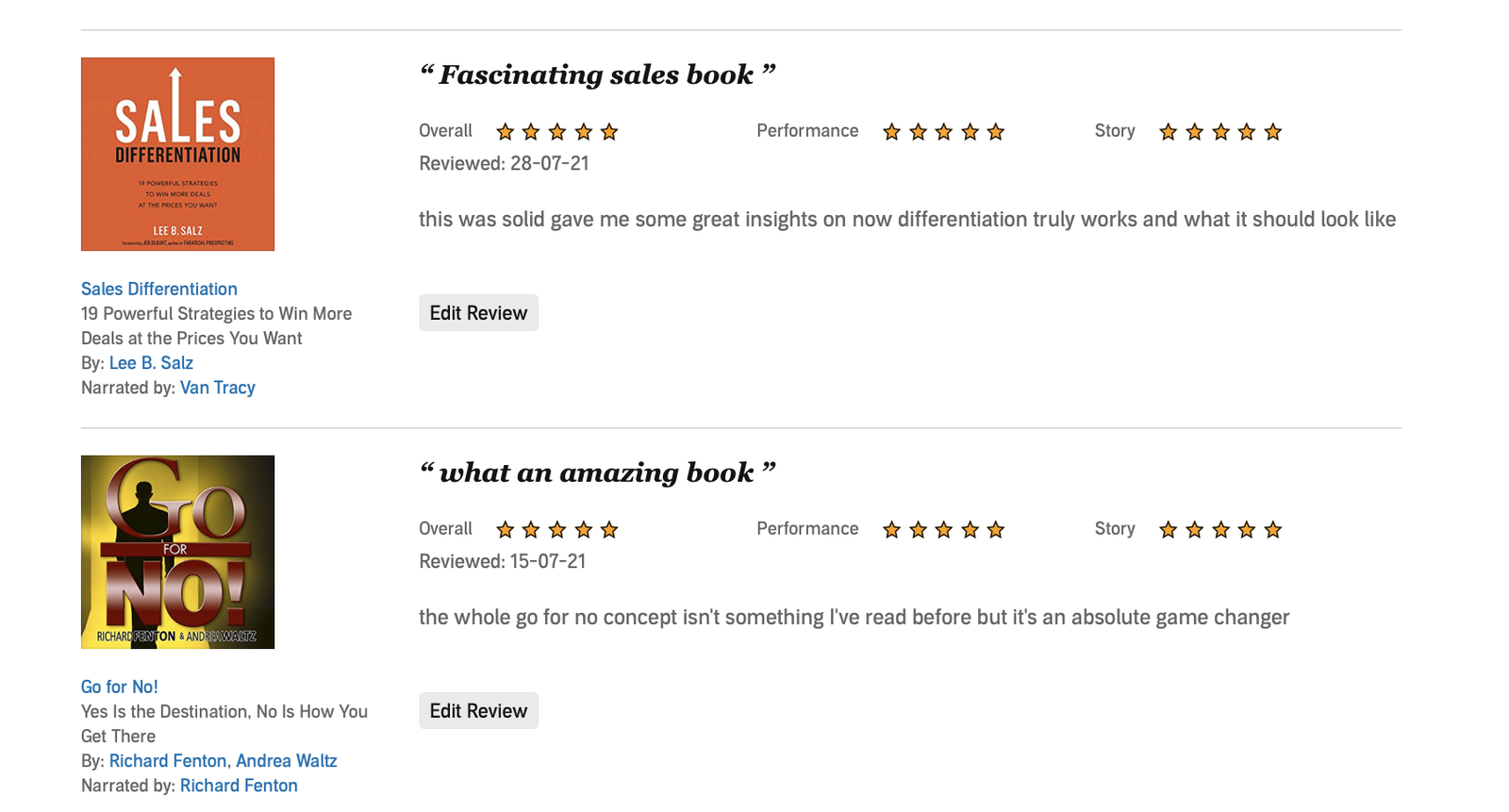This screenshot has height=812, width=1509.
Task: Open the Go for No! title link
Action: [x=120, y=687]
